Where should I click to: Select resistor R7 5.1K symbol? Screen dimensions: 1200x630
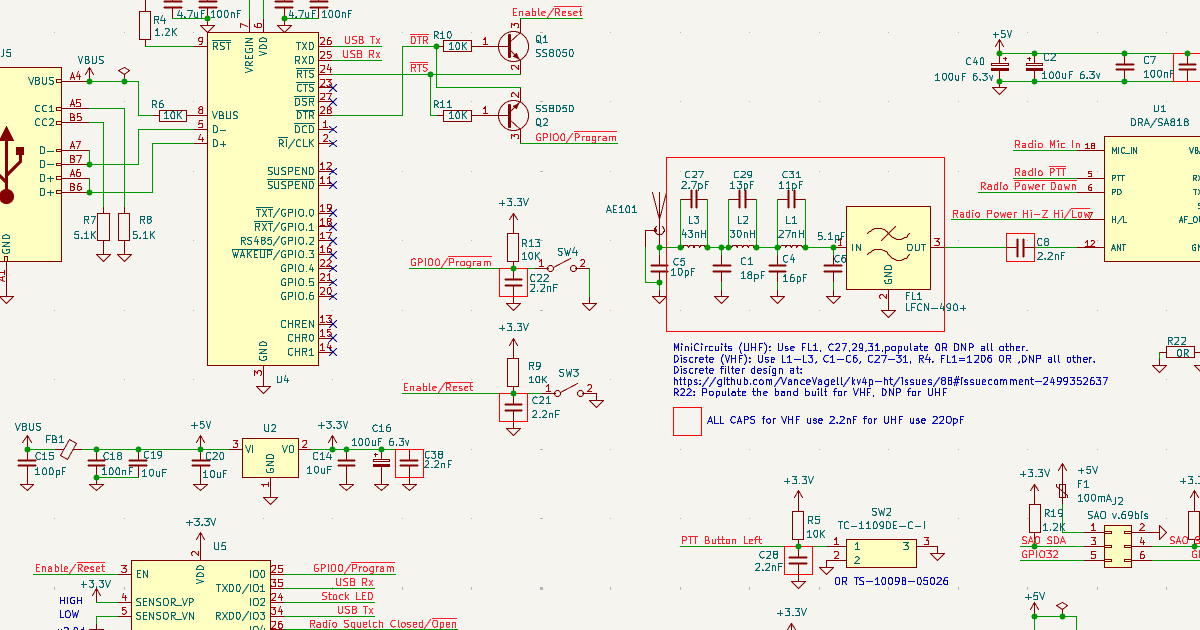(x=104, y=227)
